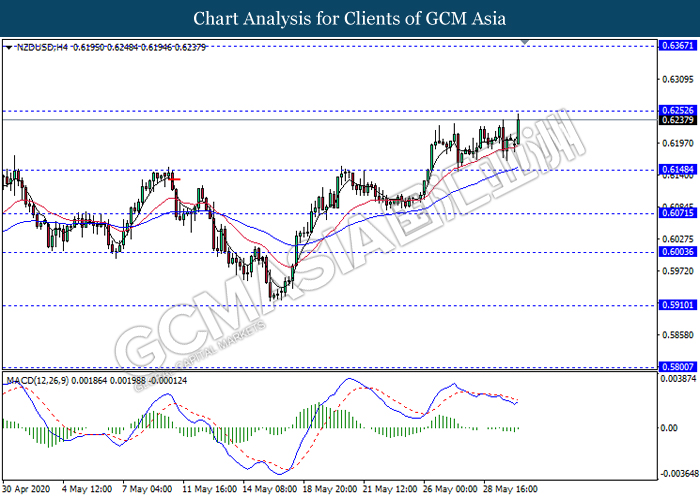Click the MACD scale value -0.003648
This screenshot has height=500, width=700.
[x=677, y=473]
